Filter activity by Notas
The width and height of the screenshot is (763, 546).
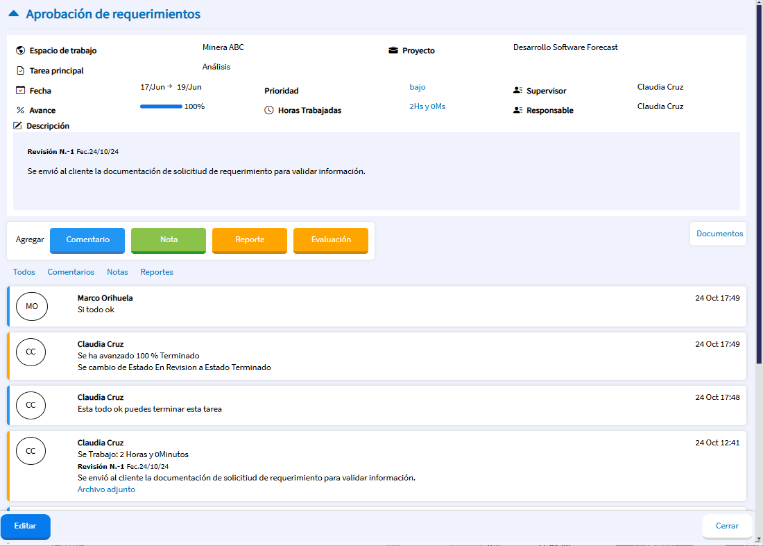[117, 272]
